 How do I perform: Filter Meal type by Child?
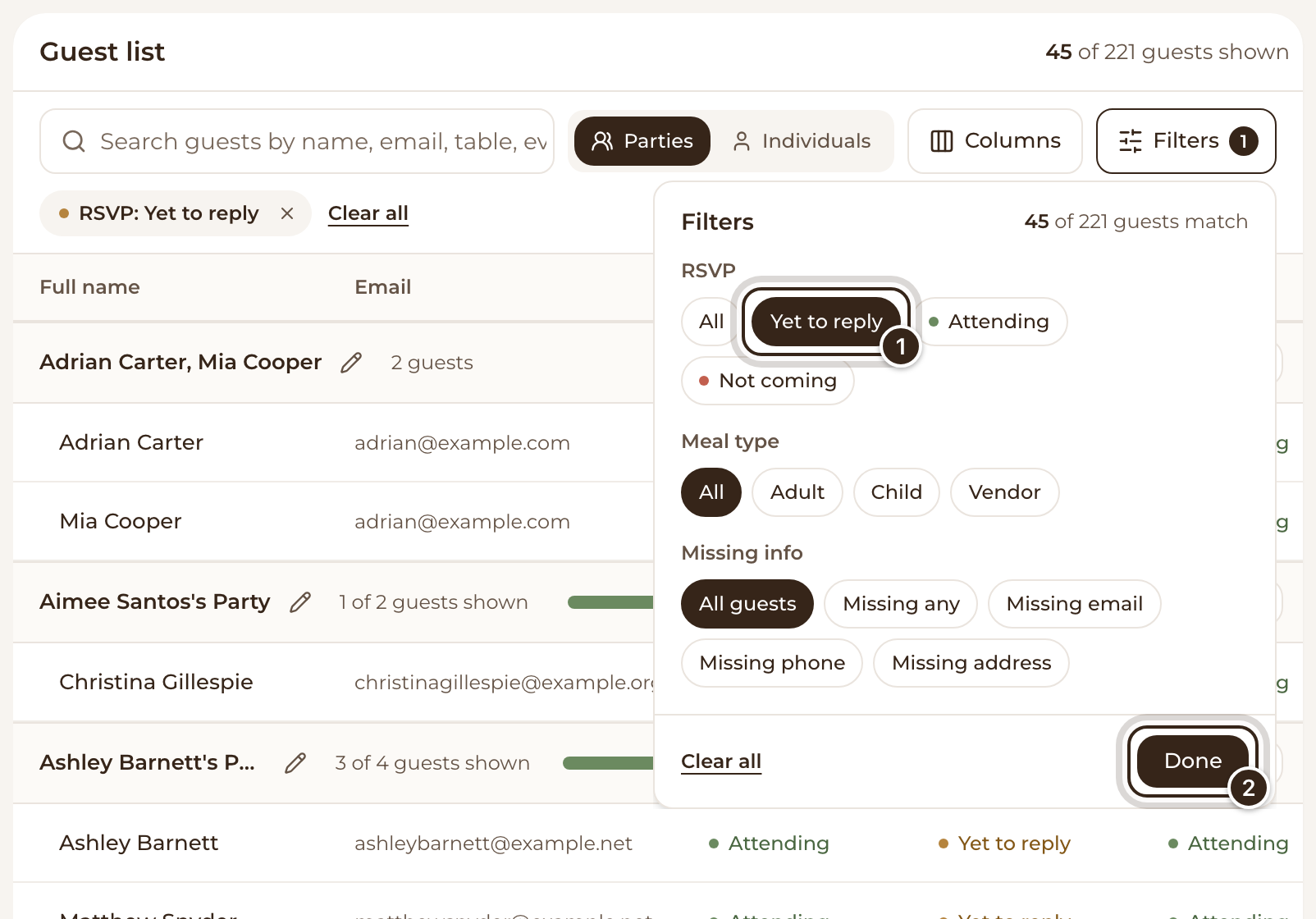(897, 492)
